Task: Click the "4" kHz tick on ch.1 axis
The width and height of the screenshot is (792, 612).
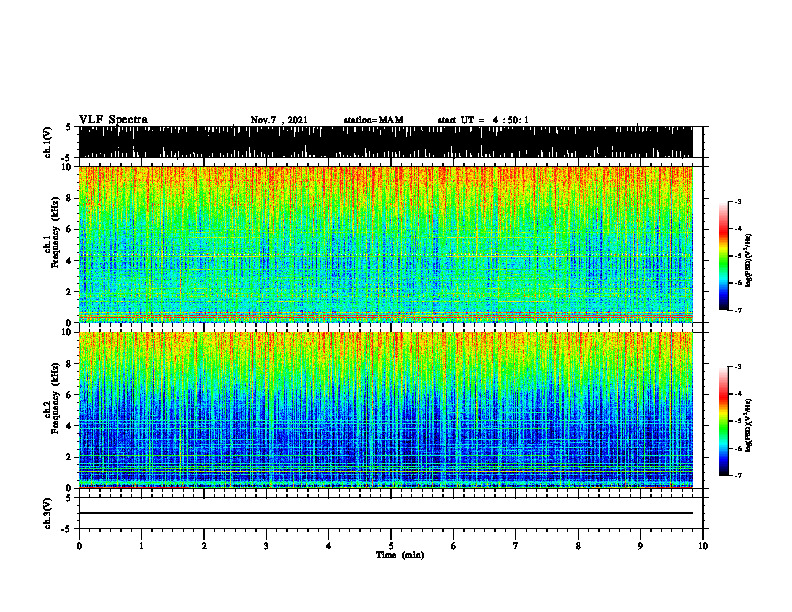Action: click(69, 261)
